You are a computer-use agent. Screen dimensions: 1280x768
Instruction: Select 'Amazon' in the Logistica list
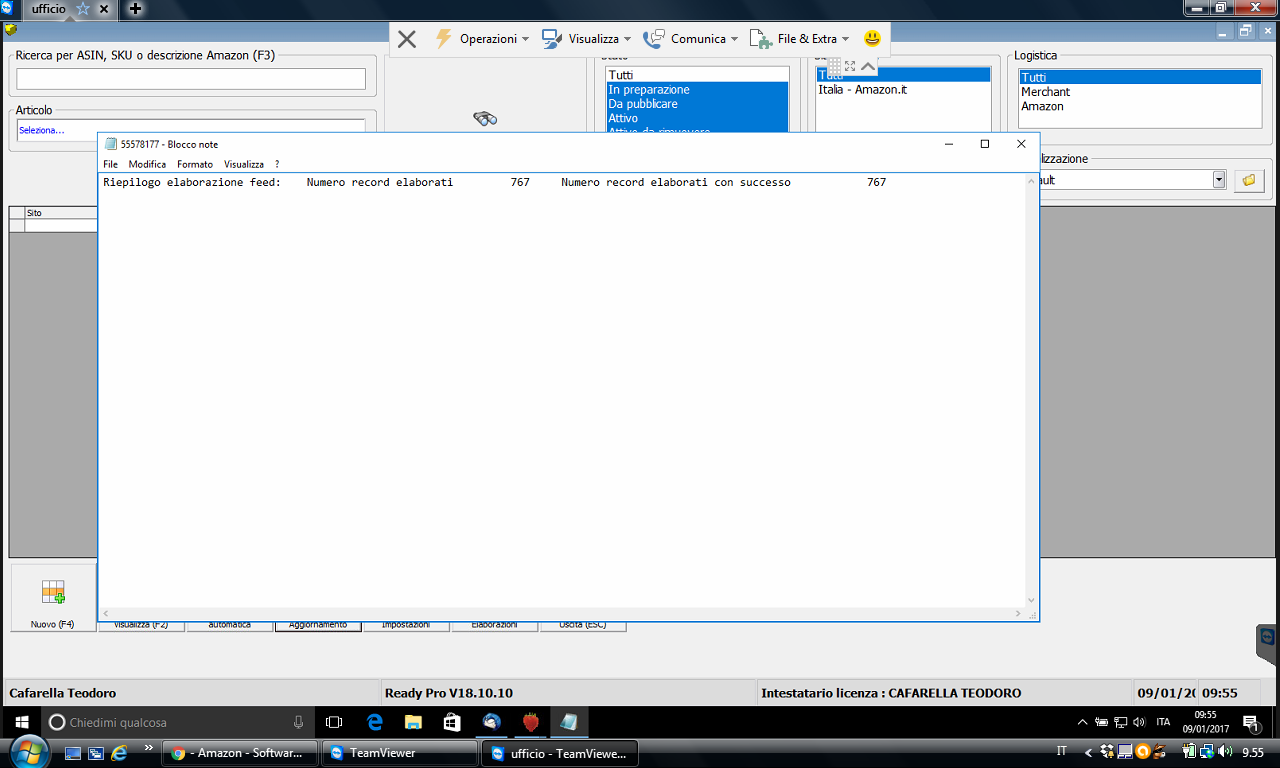(1140, 106)
